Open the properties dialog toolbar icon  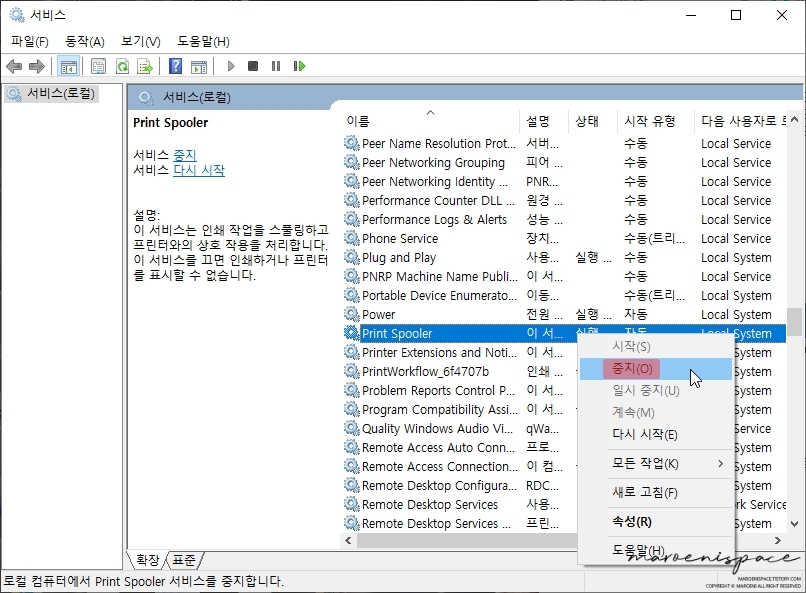[x=97, y=66]
